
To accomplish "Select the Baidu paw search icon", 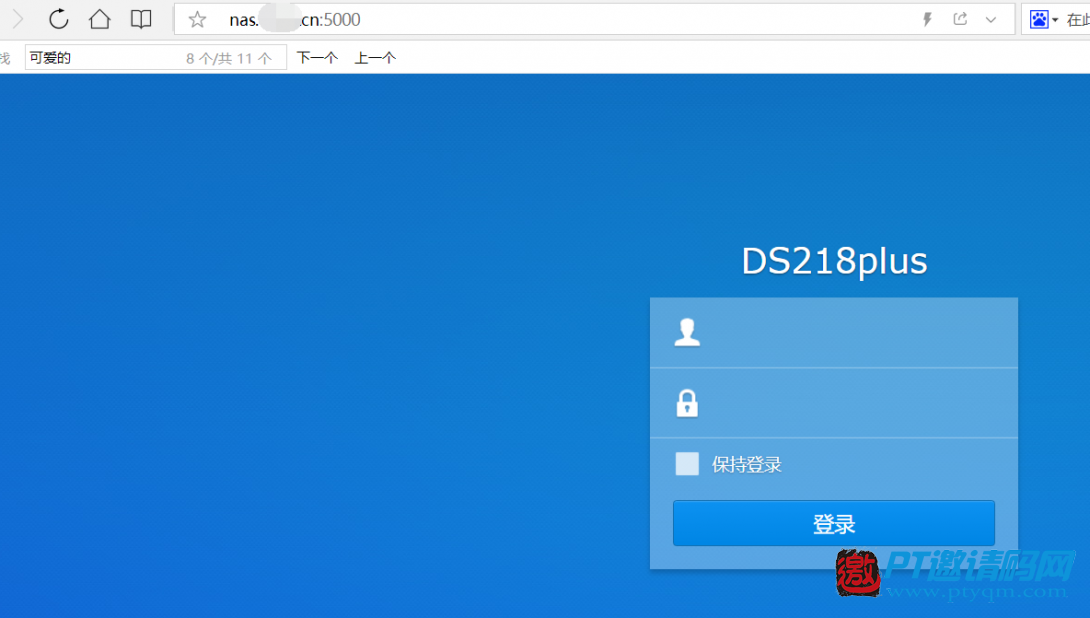I will coord(1040,18).
